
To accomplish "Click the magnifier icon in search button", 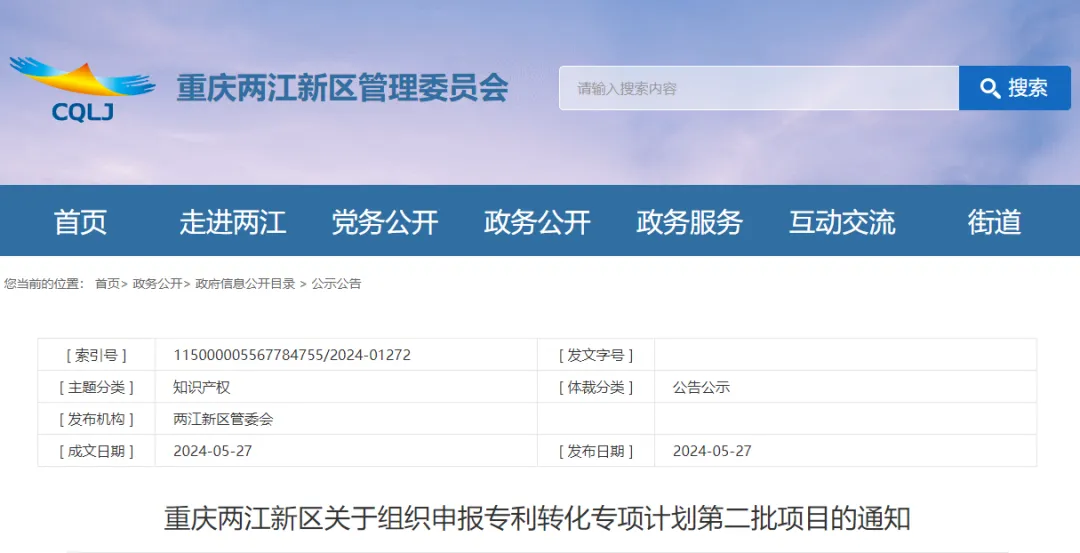I will (x=990, y=88).
